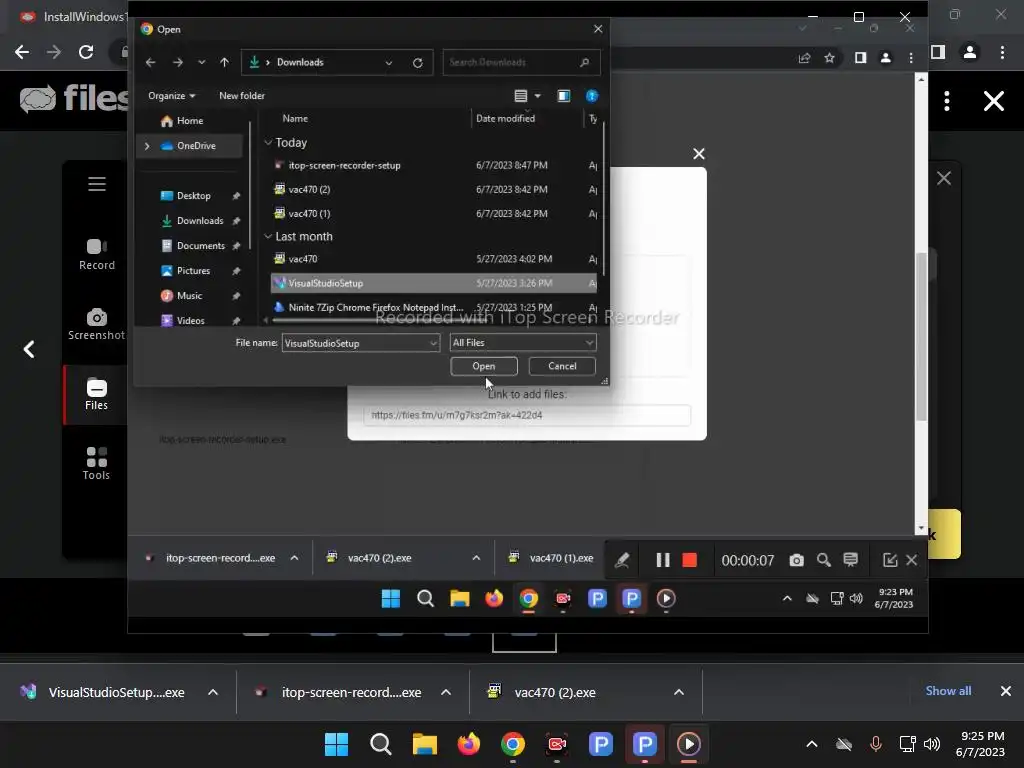Open Videos folder in navigation pane

point(183,320)
